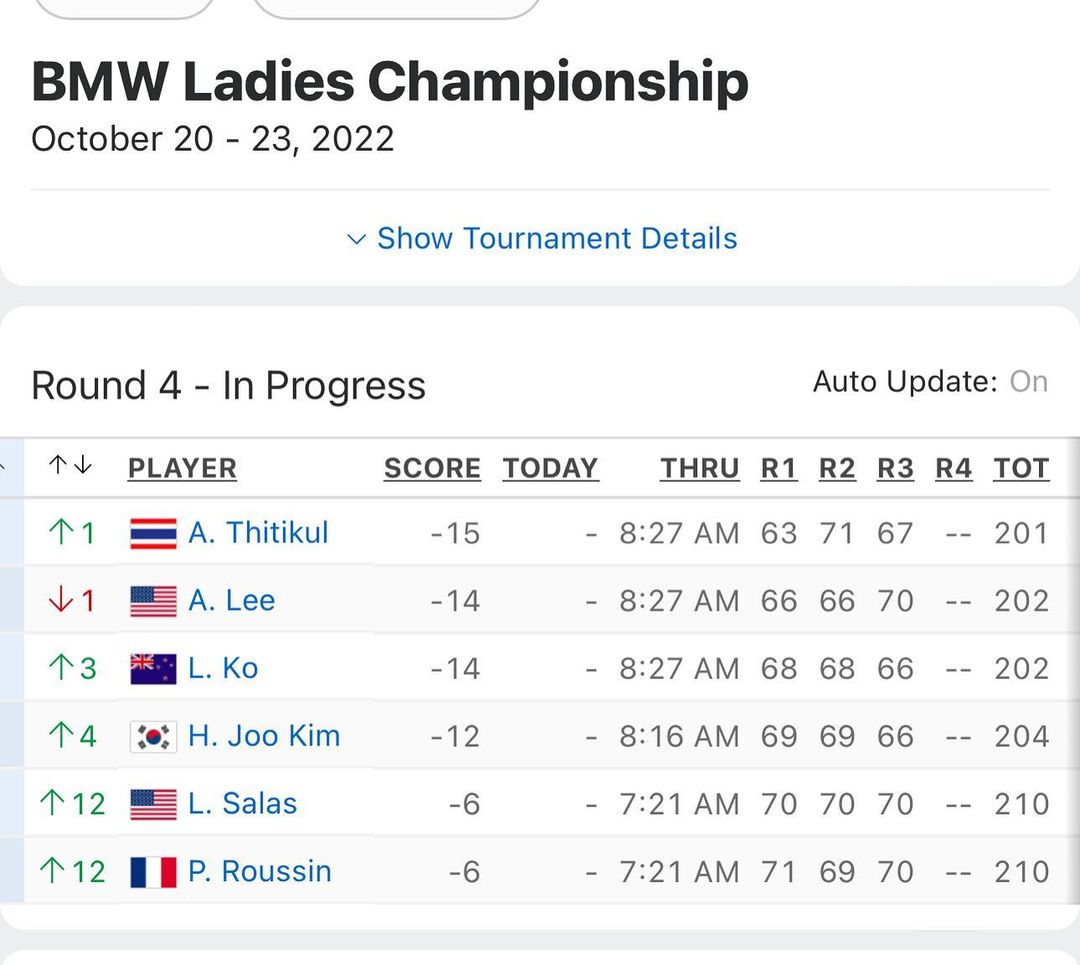
Task: Open H. Joo Kim player link
Action: point(264,736)
